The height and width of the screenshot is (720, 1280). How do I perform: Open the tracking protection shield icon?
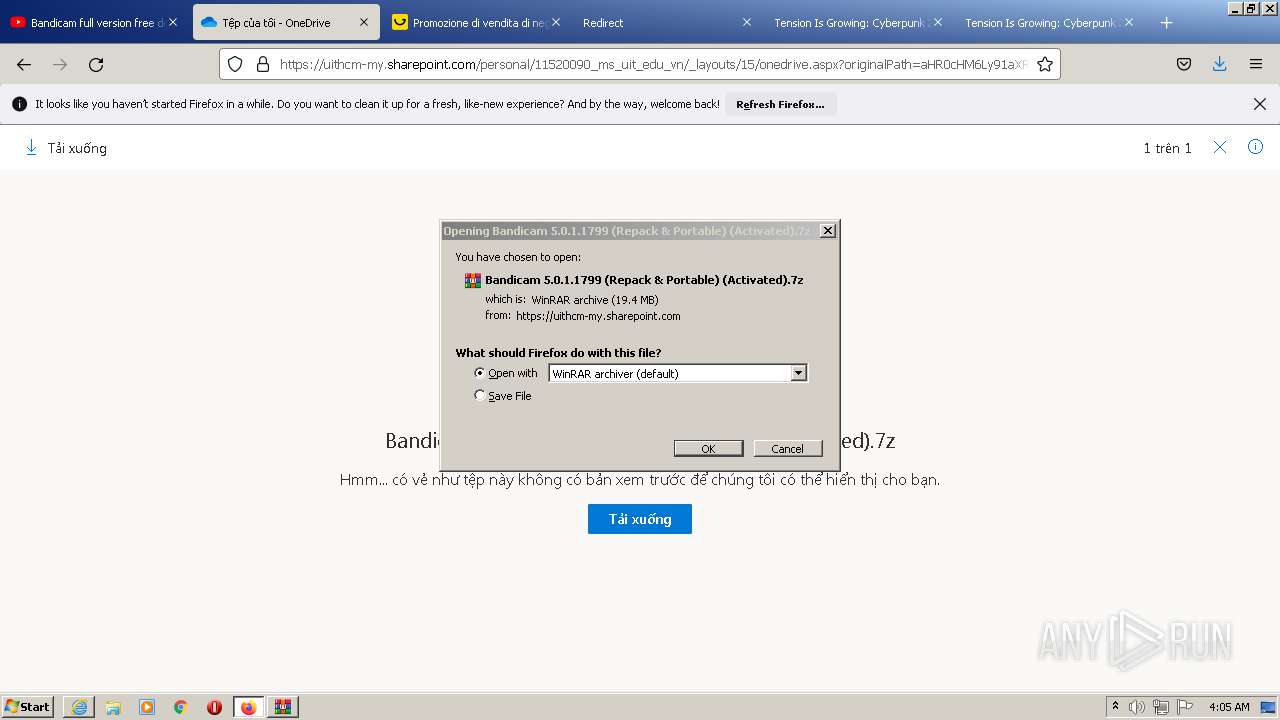(235, 64)
